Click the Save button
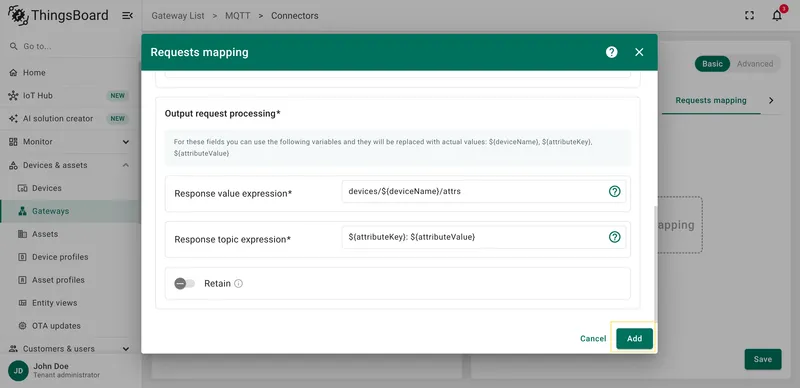The height and width of the screenshot is (388, 800). [x=763, y=359]
